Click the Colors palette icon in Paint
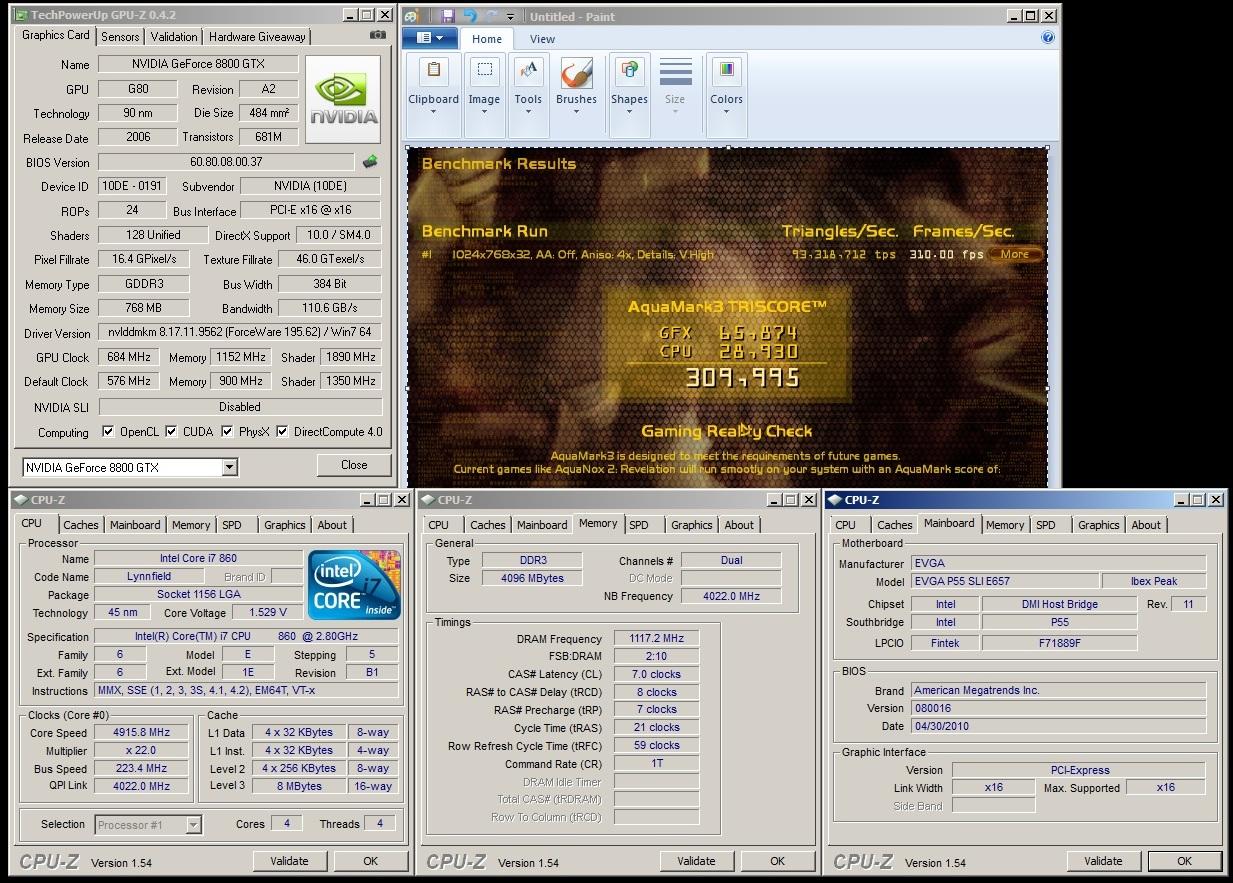Viewport: 1233px width, 883px height. [726, 71]
